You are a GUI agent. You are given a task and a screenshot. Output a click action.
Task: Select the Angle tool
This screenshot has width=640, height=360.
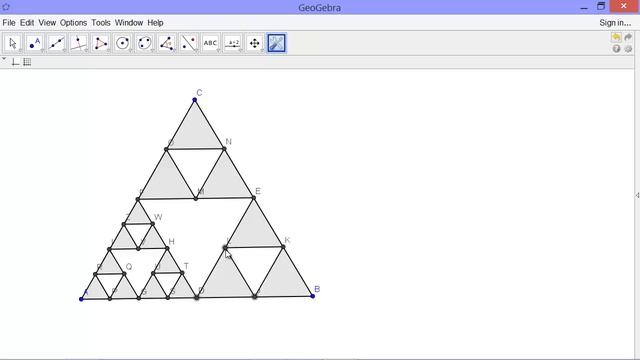tap(167, 43)
